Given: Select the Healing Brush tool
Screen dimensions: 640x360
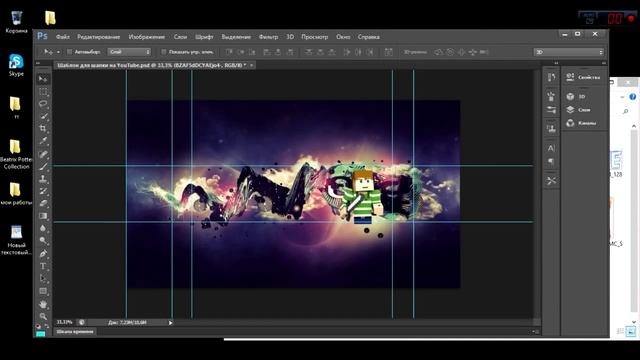Looking at the screenshot, I should tap(43, 154).
